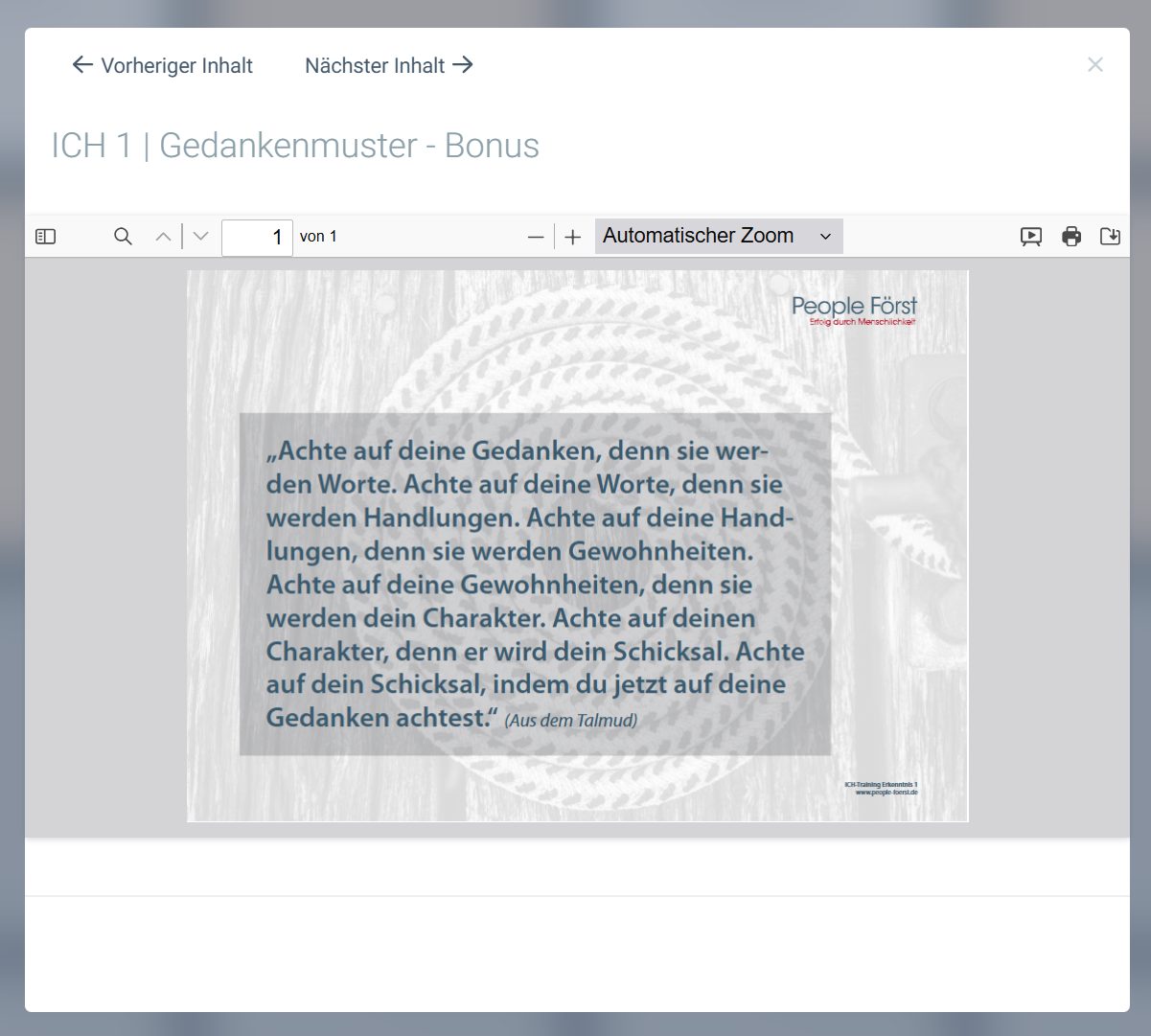The image size is (1151, 1036).
Task: Toggle the PDF sidebar panel
Action: click(x=45, y=237)
